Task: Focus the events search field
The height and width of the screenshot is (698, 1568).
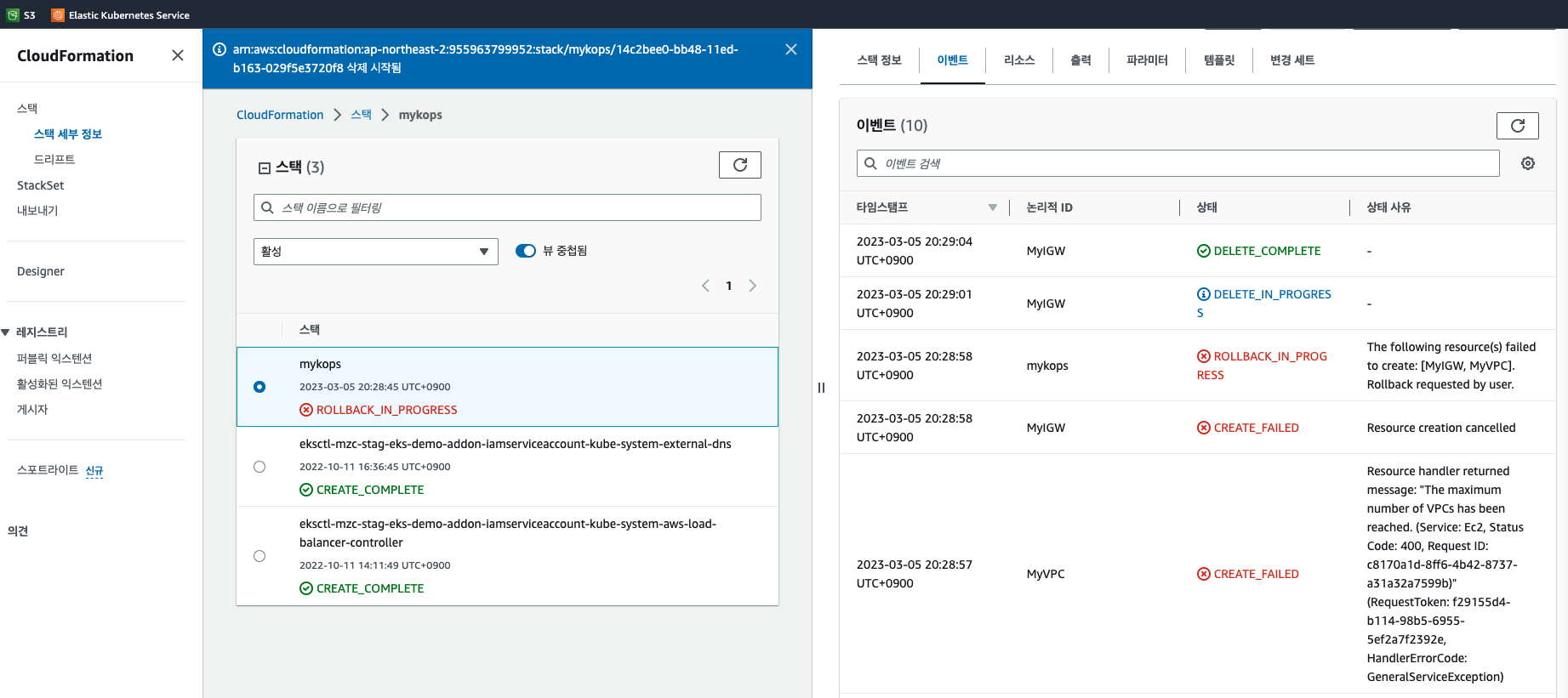Action: [1177, 163]
